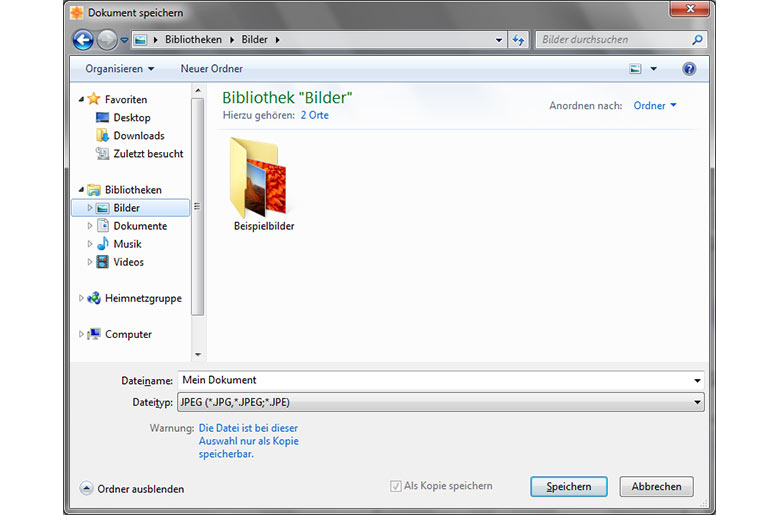This screenshot has width=780, height=515.
Task: Click Bilder in the address breadcrumb
Action: click(x=254, y=39)
